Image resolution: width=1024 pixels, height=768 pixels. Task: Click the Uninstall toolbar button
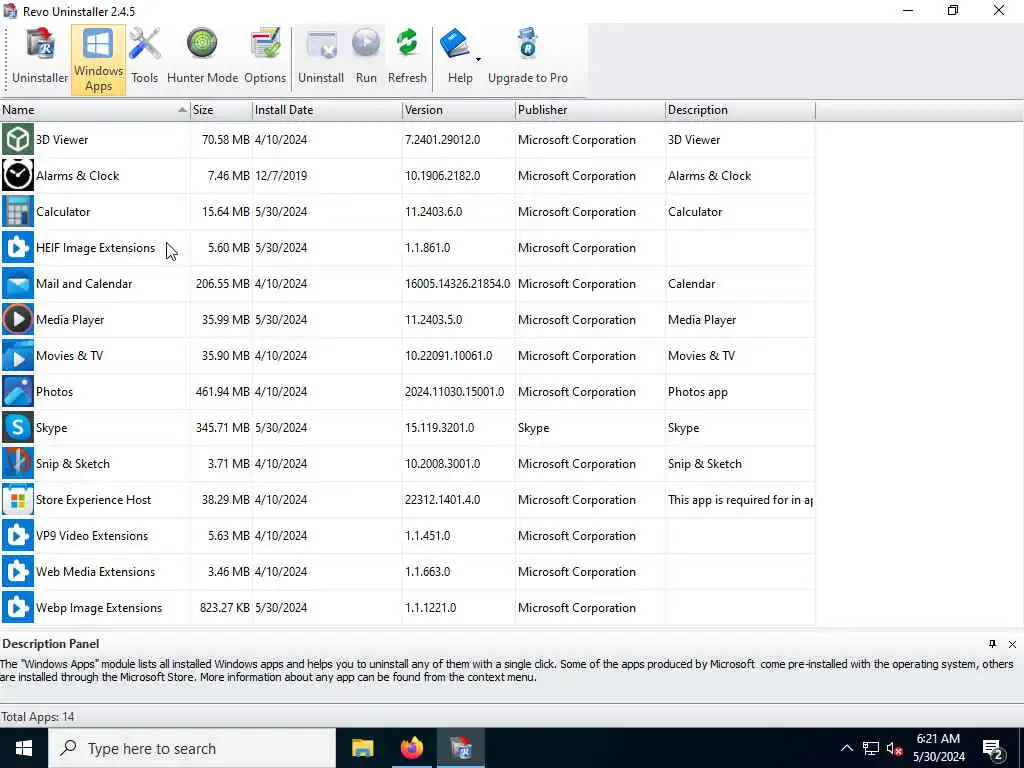pos(321,58)
